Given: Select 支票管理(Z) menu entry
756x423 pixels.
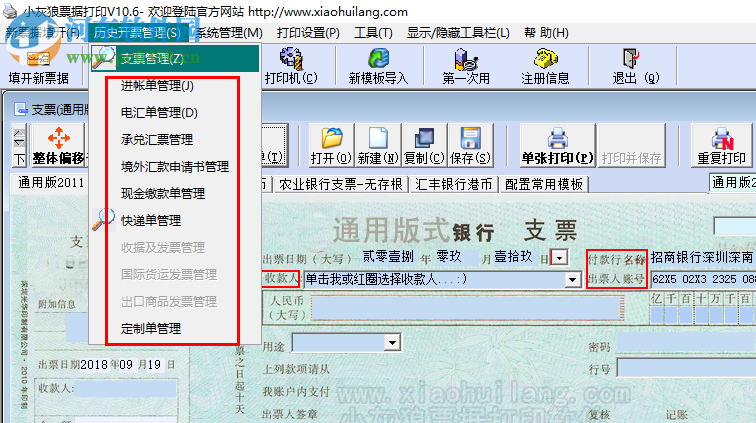Looking at the screenshot, I should click(175, 58).
